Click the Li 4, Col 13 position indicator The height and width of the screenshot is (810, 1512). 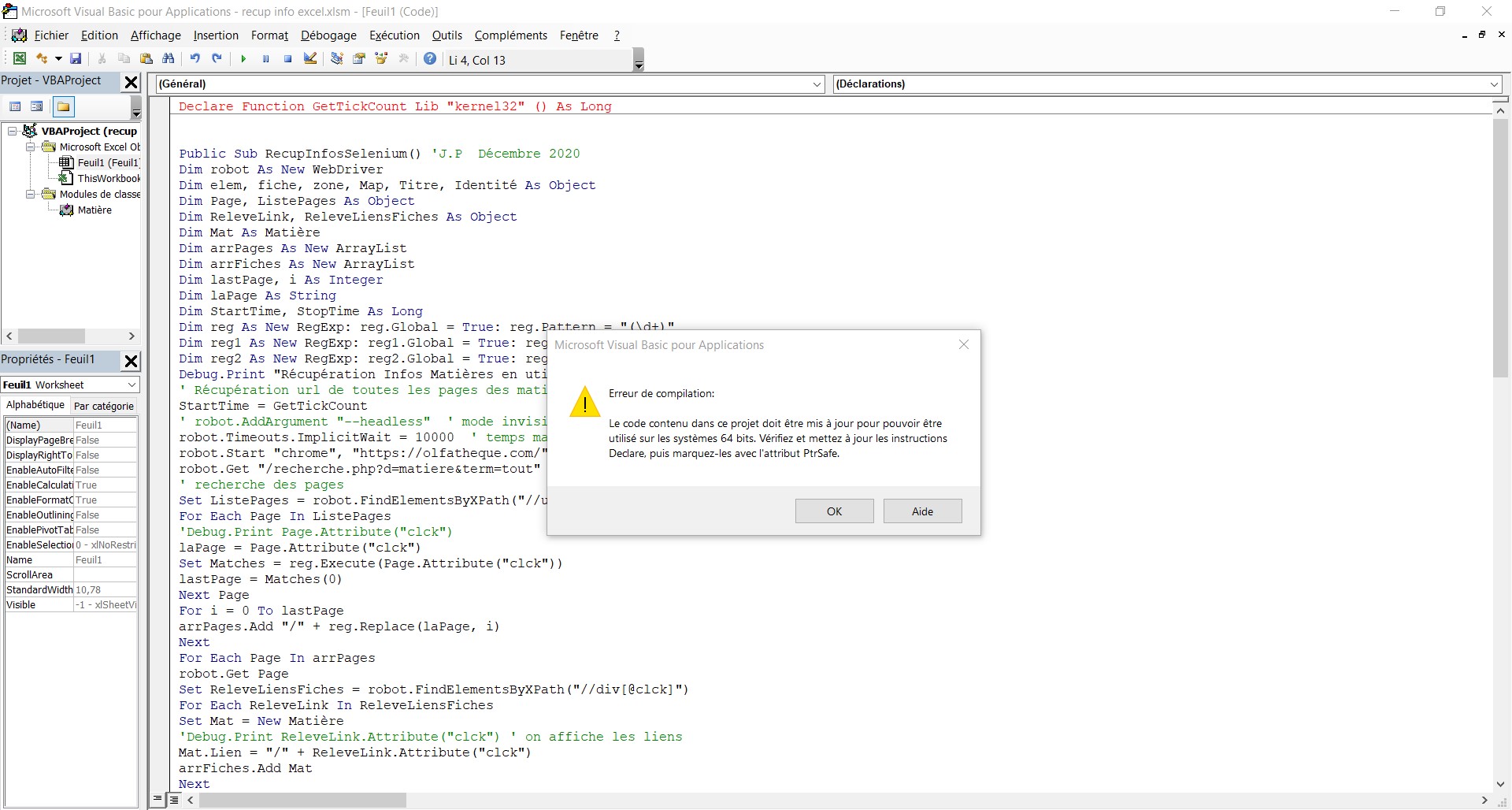(x=477, y=60)
